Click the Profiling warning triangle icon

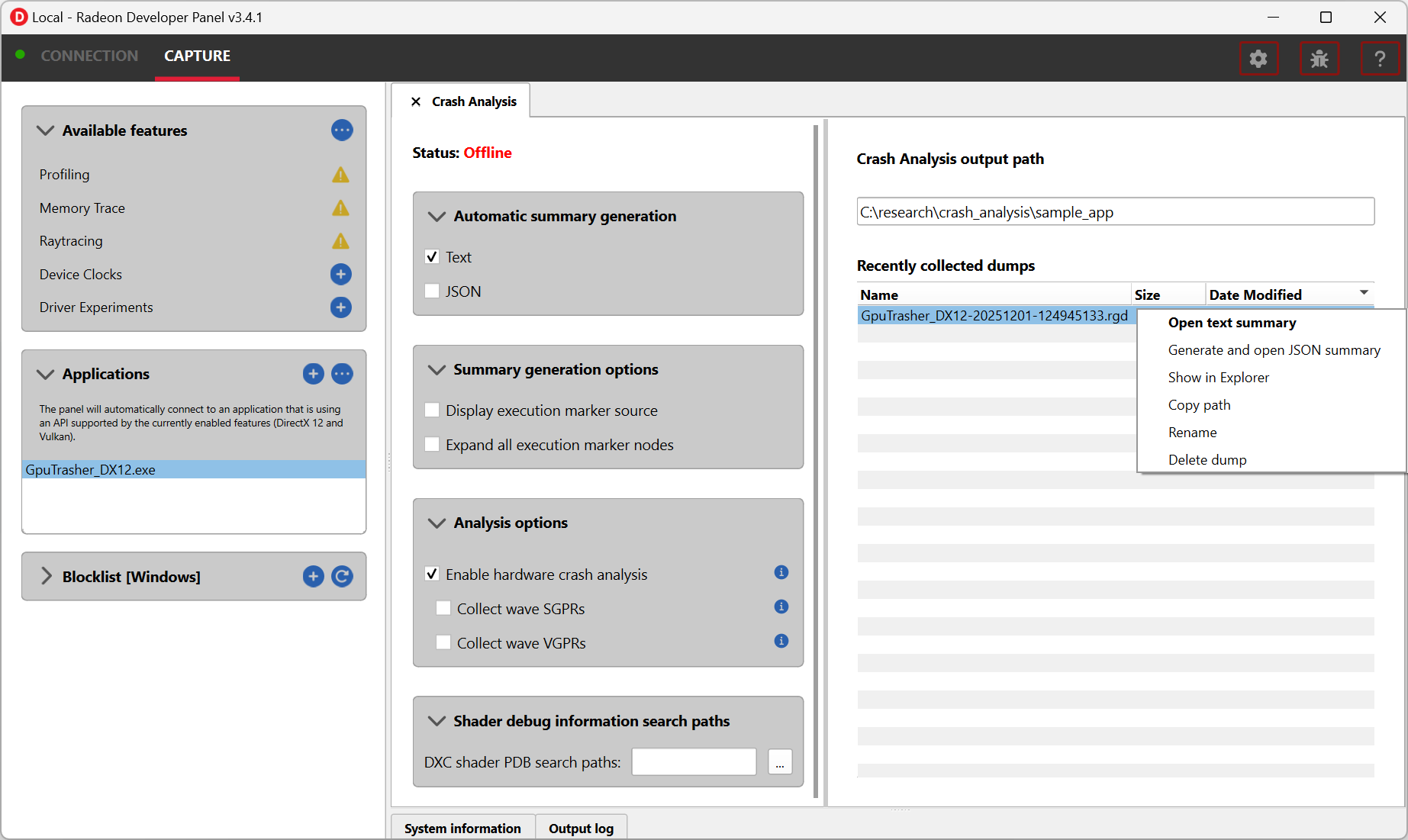pos(340,175)
